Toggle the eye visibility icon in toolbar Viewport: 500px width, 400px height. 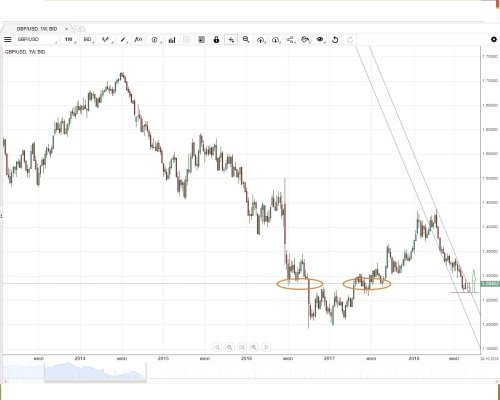320,40
